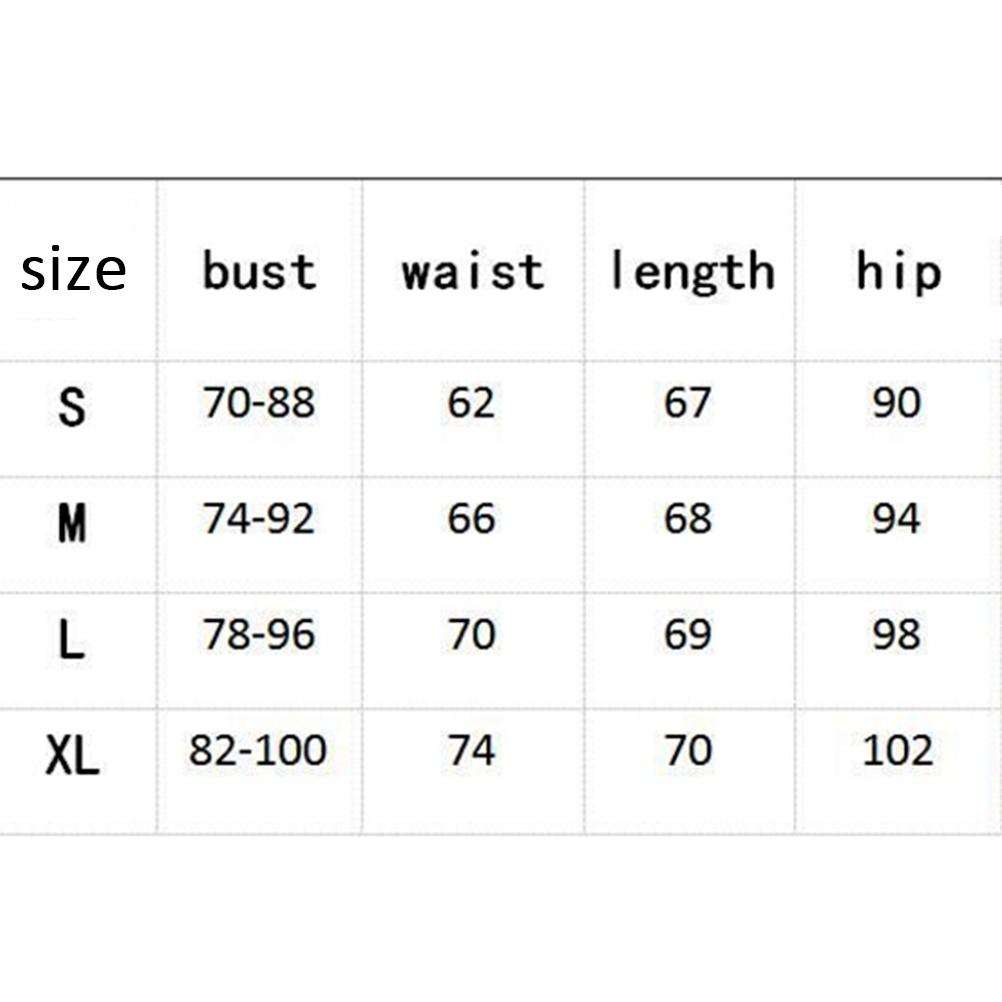Select the S size row label
1002x1002 pixels.
[x=72, y=405]
